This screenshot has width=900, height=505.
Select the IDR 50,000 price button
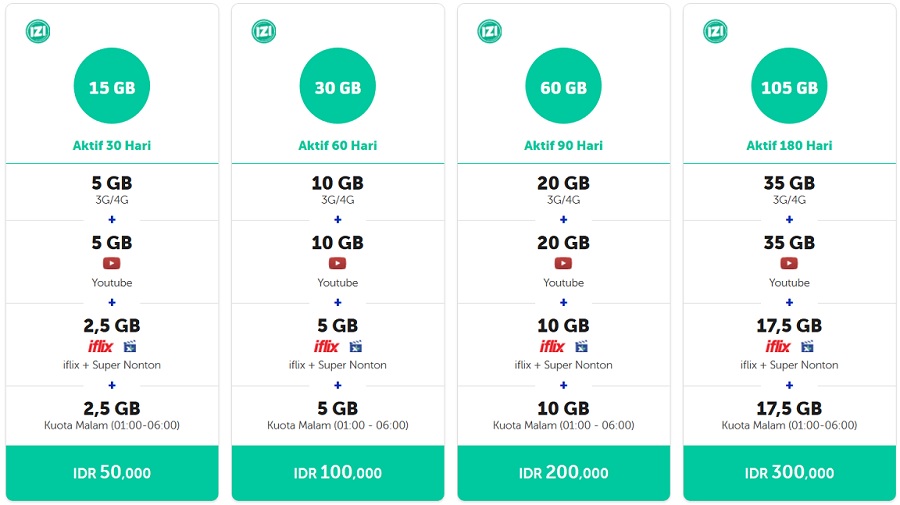pyautogui.click(x=112, y=473)
